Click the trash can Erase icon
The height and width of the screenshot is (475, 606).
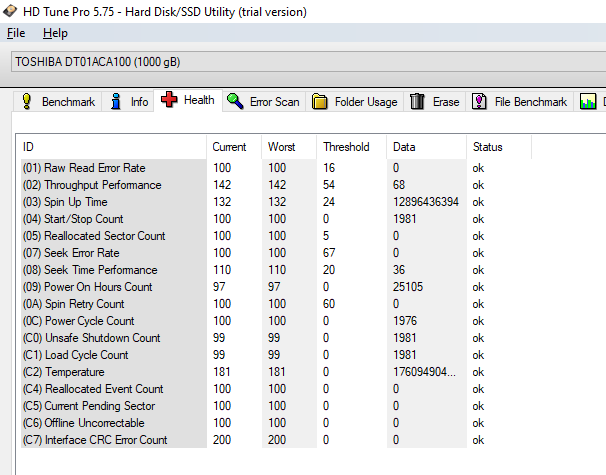click(417, 101)
